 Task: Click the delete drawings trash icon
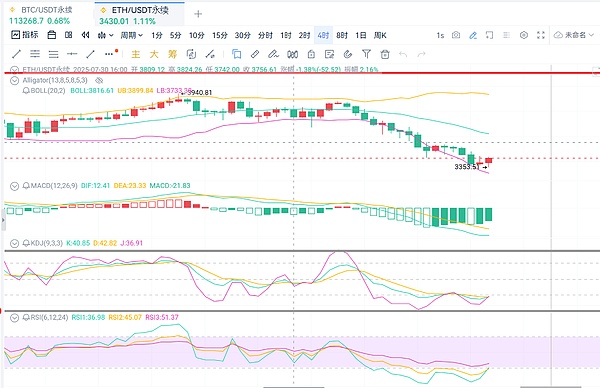[385, 54]
